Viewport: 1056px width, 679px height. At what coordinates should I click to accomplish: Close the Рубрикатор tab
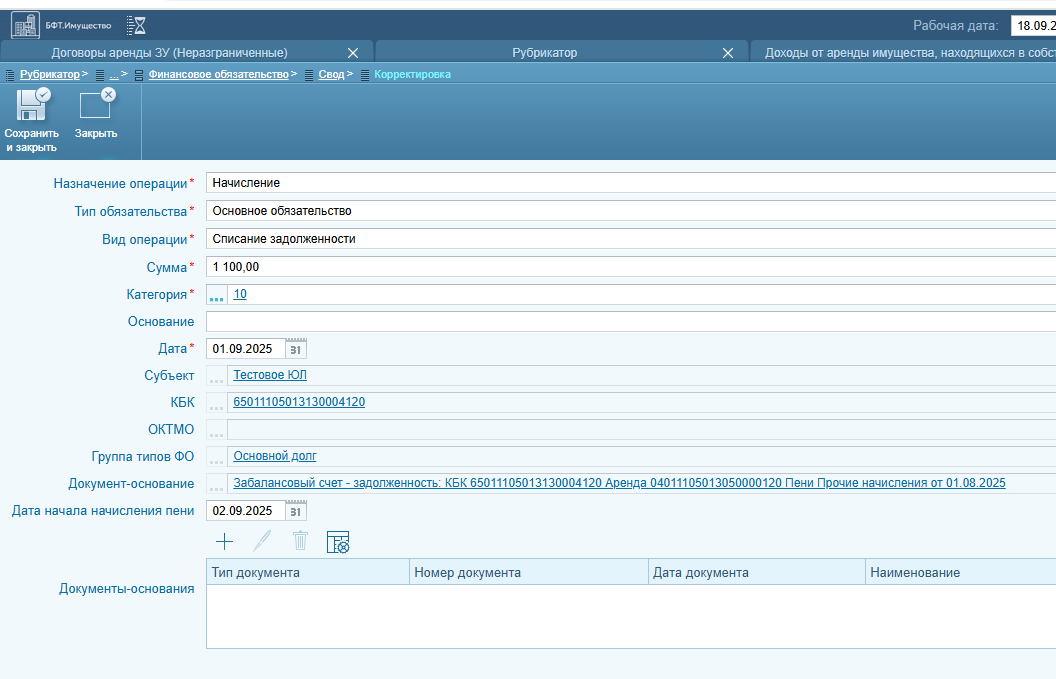[728, 53]
